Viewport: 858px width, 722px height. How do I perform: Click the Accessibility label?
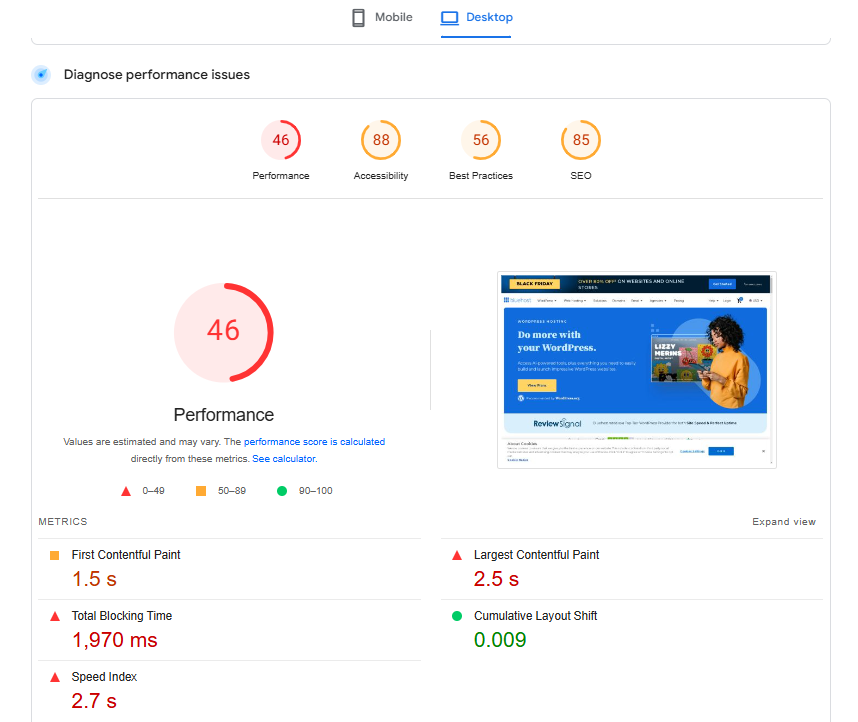coord(381,176)
